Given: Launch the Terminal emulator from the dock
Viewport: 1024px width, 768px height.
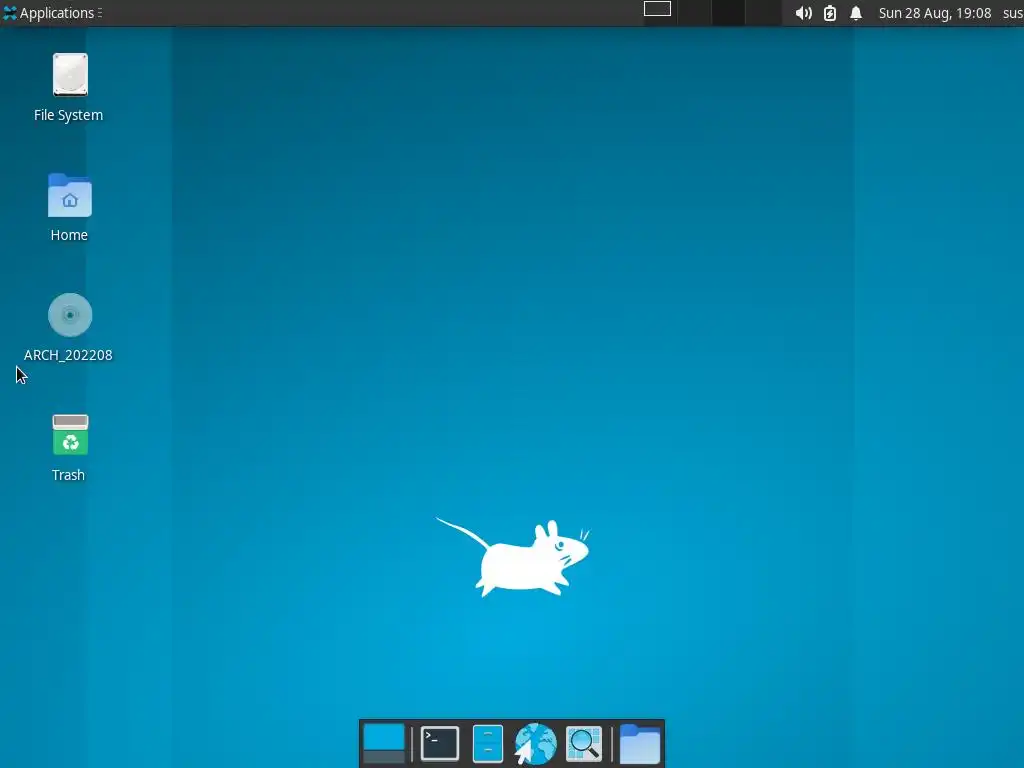Looking at the screenshot, I should (x=440, y=744).
